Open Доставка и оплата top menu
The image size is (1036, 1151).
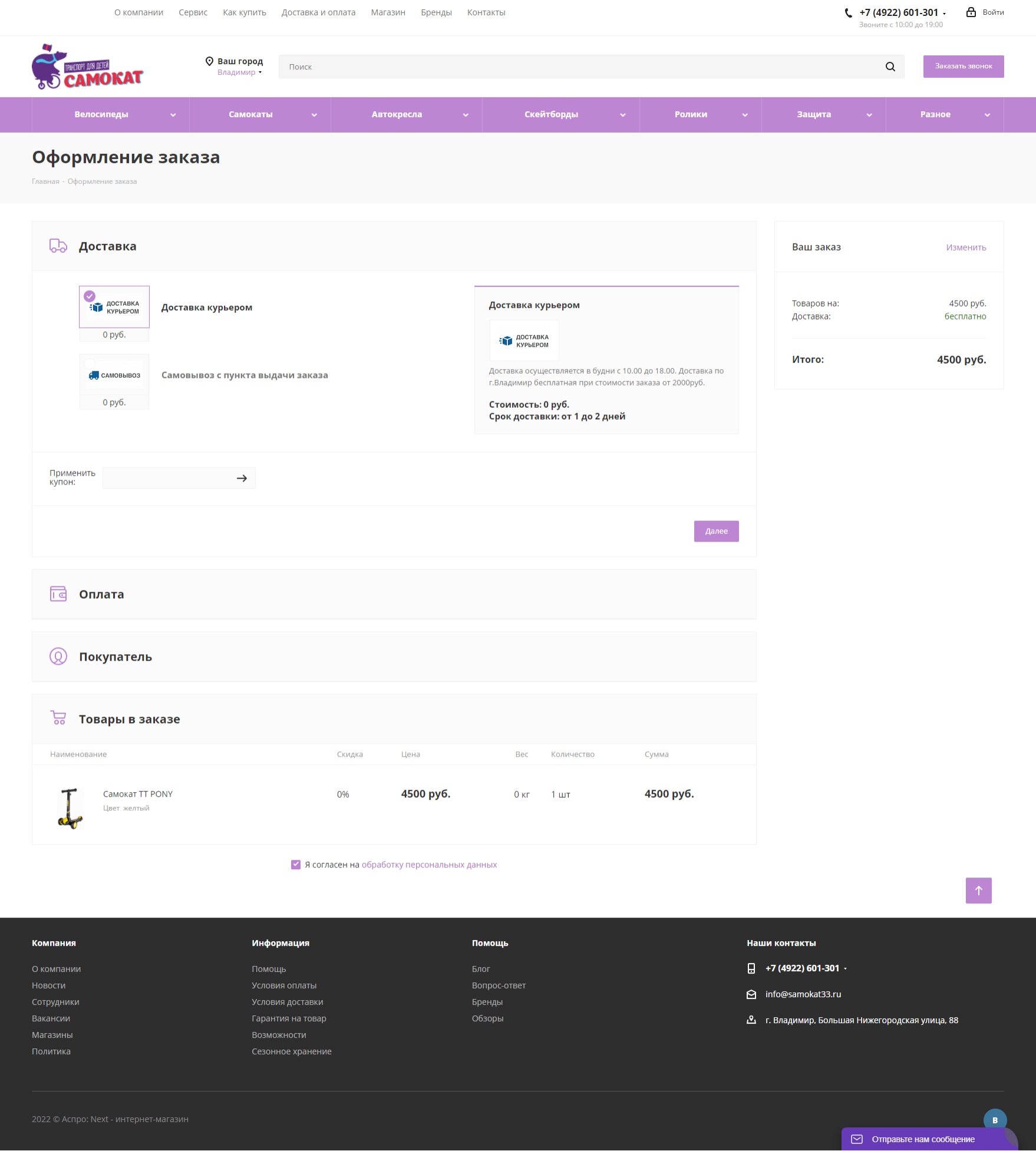318,12
